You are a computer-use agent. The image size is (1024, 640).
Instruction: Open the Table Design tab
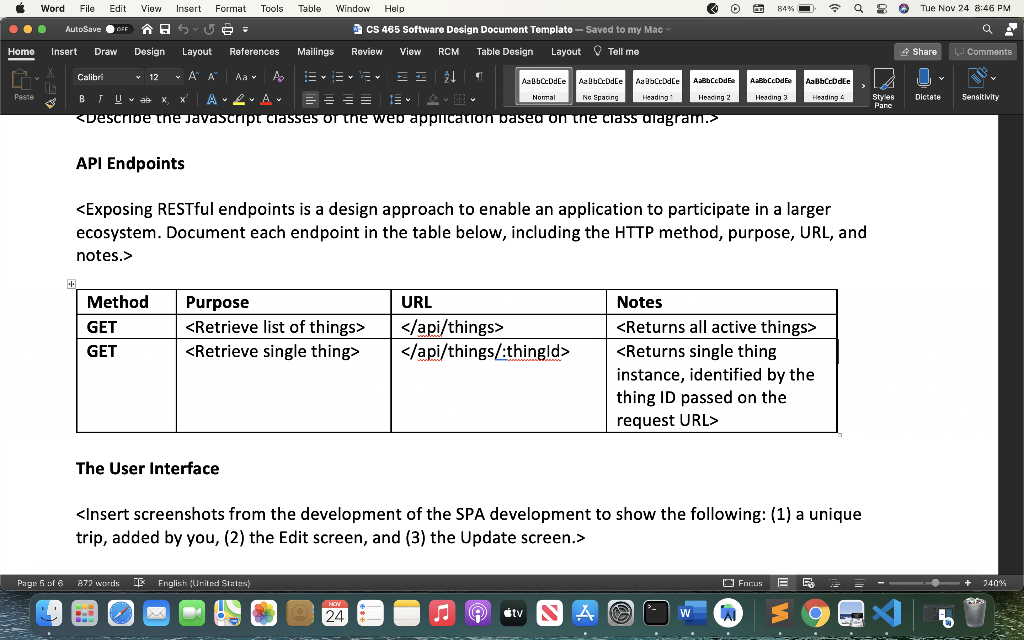pos(504,51)
